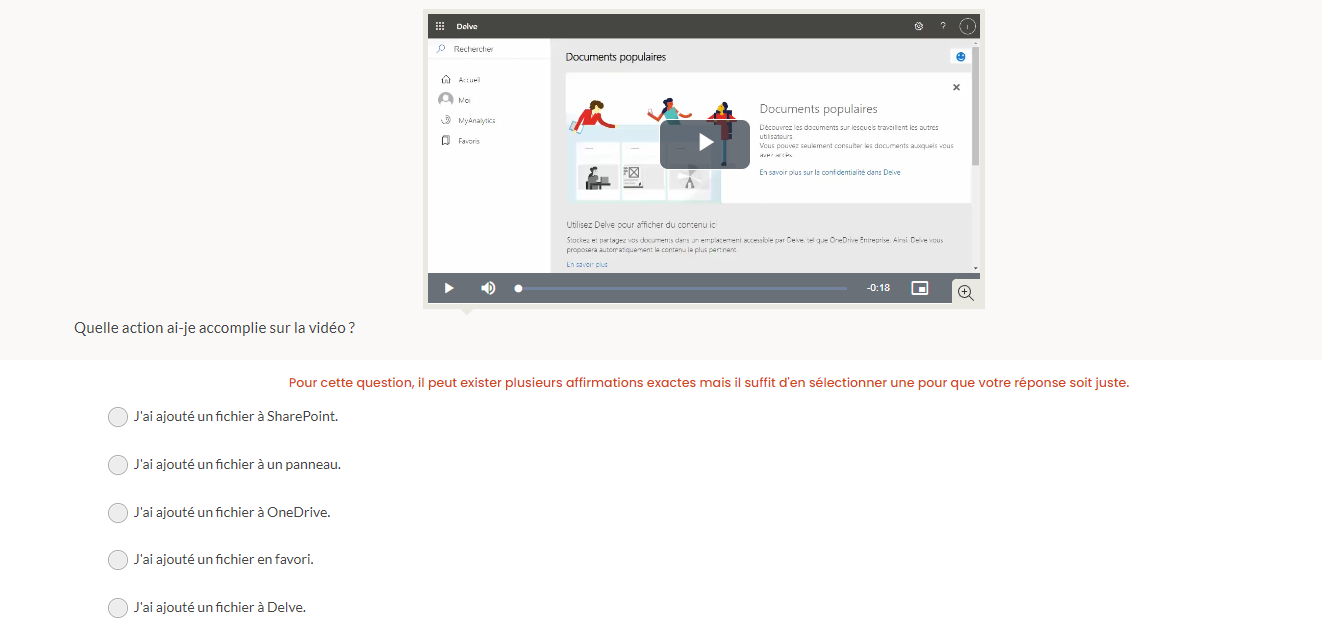
Task: Zoom the video with the magnifier icon
Action: tap(965, 292)
